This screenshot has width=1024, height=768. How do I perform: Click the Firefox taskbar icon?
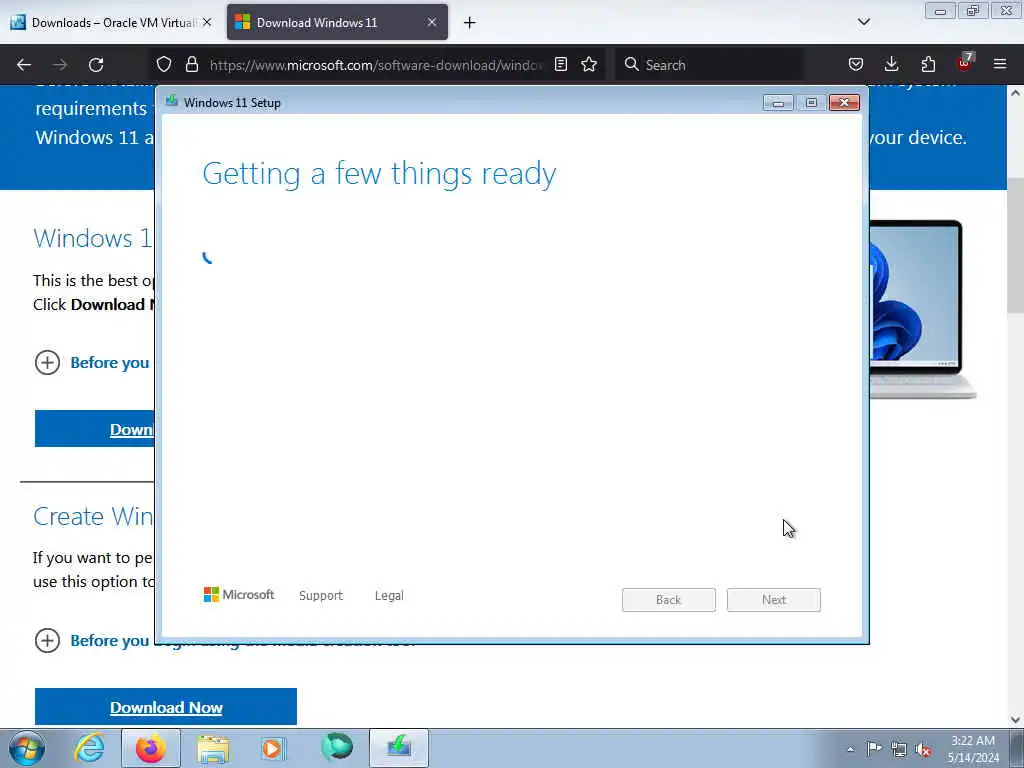click(x=151, y=748)
